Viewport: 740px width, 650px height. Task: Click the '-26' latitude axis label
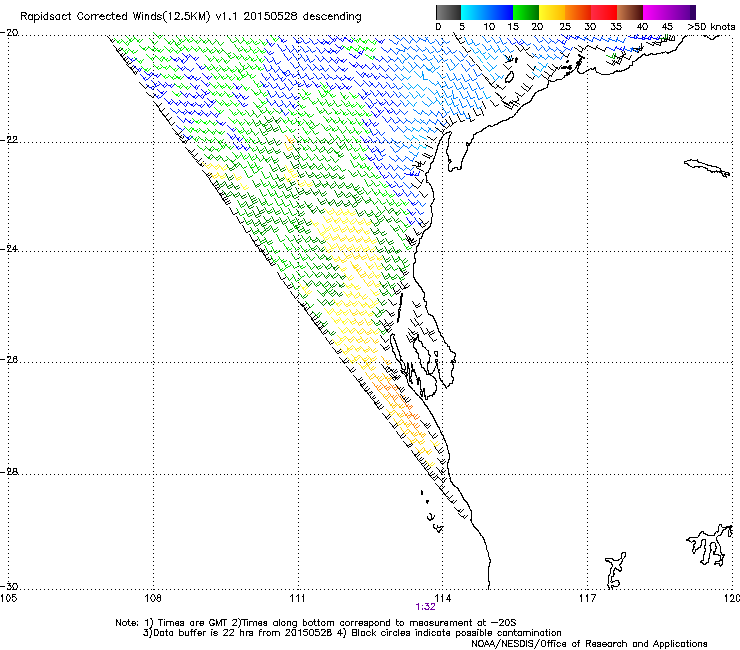click(9, 360)
